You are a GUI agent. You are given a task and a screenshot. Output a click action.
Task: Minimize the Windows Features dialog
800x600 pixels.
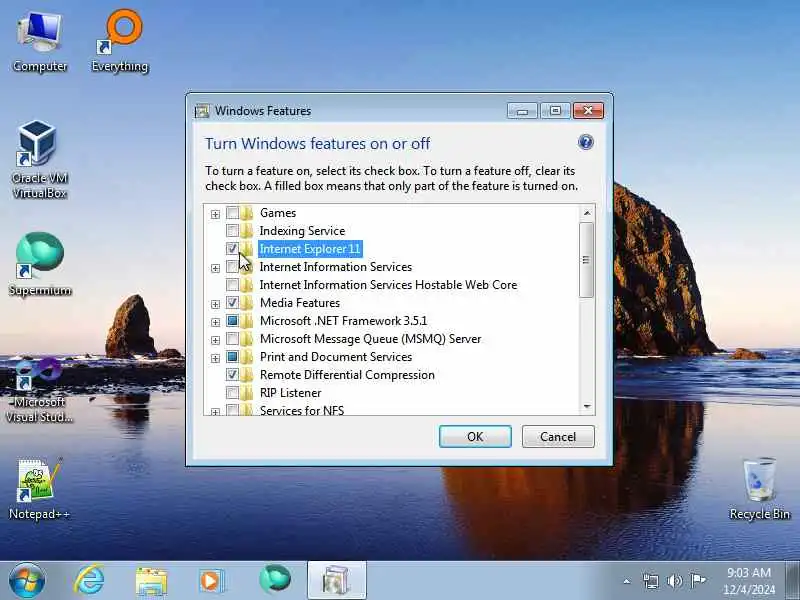coord(522,111)
